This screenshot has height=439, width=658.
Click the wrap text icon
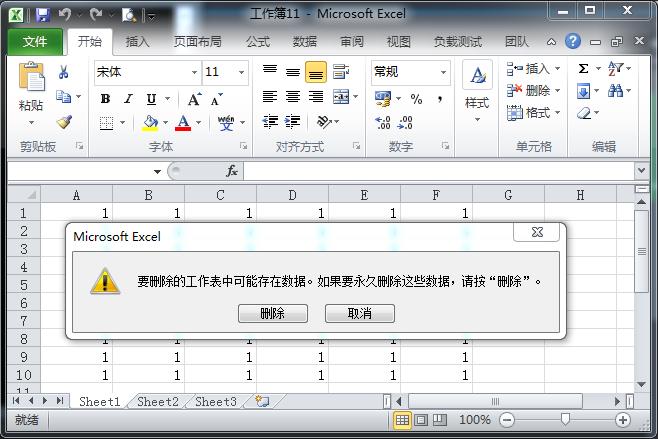[340, 72]
